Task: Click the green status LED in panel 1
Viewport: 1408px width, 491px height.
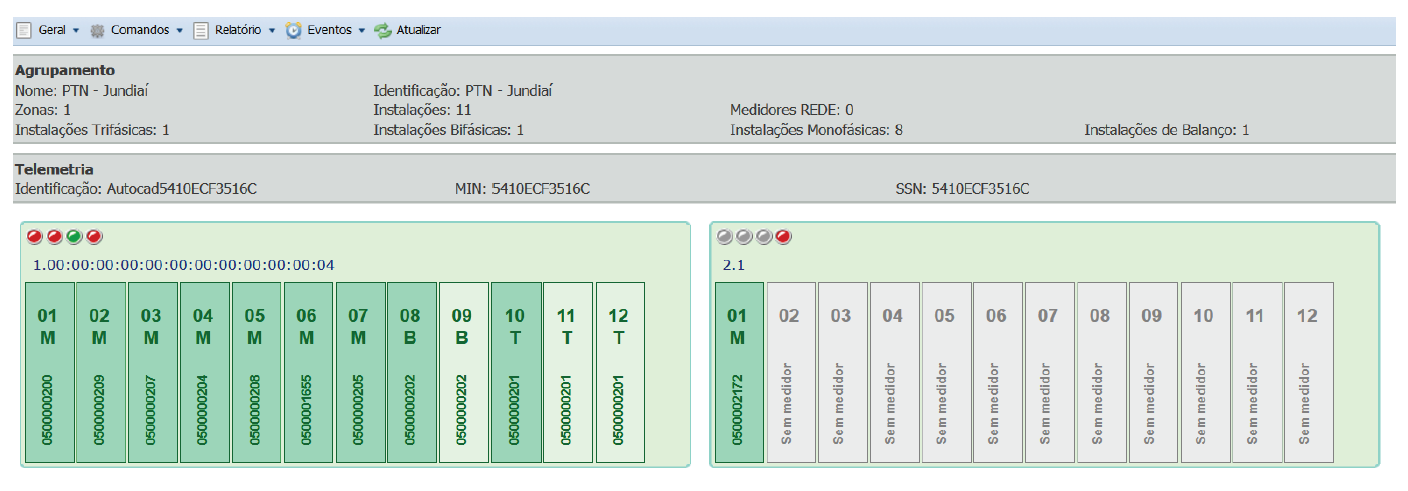Action: [x=74, y=237]
